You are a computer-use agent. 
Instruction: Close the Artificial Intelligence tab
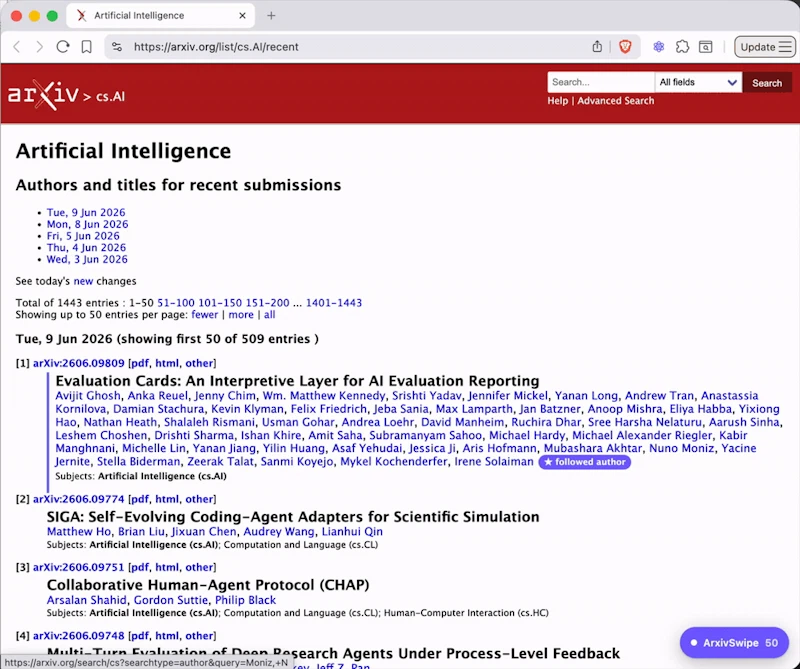[242, 16]
